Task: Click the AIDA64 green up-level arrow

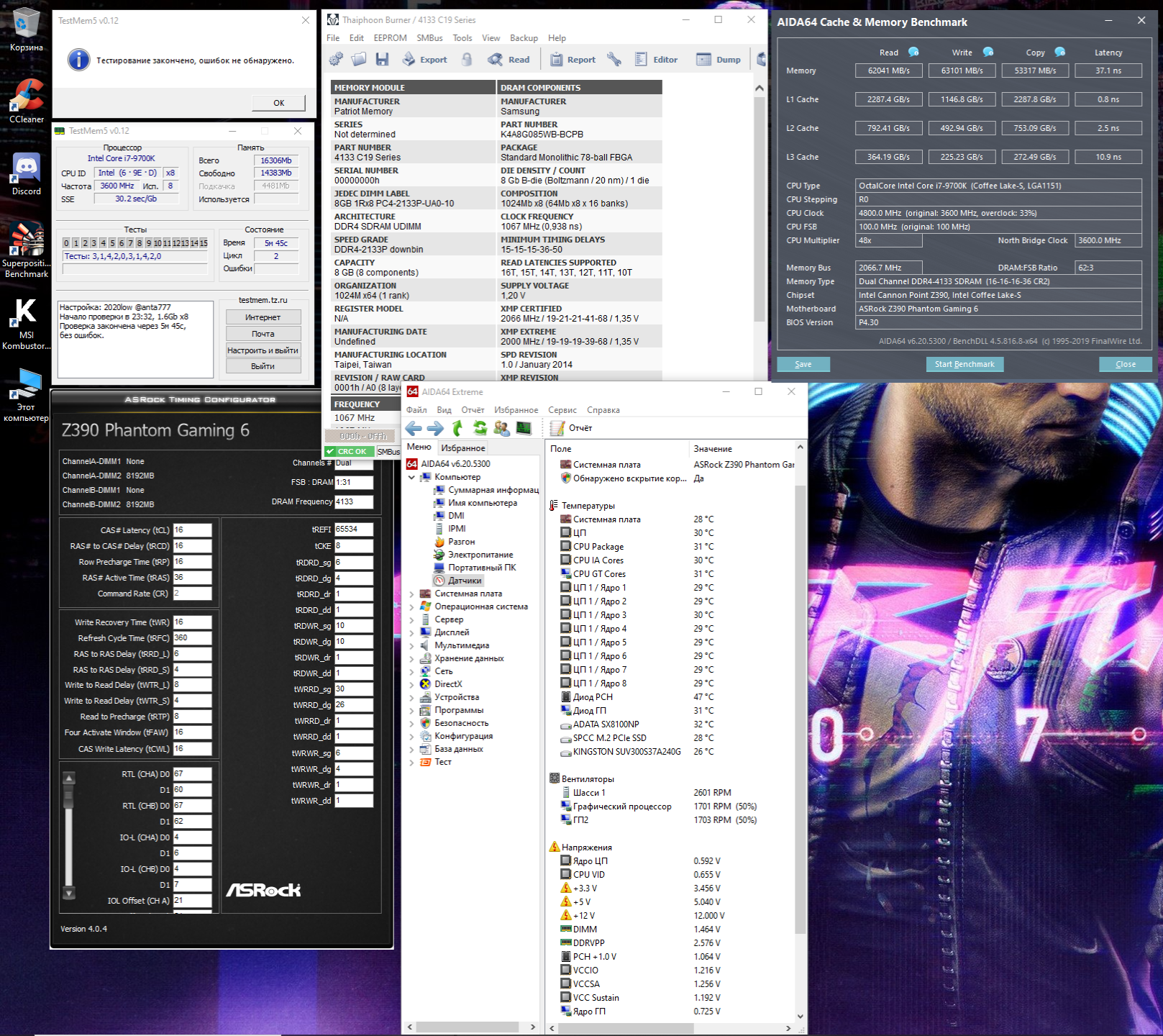Action: coord(457,429)
